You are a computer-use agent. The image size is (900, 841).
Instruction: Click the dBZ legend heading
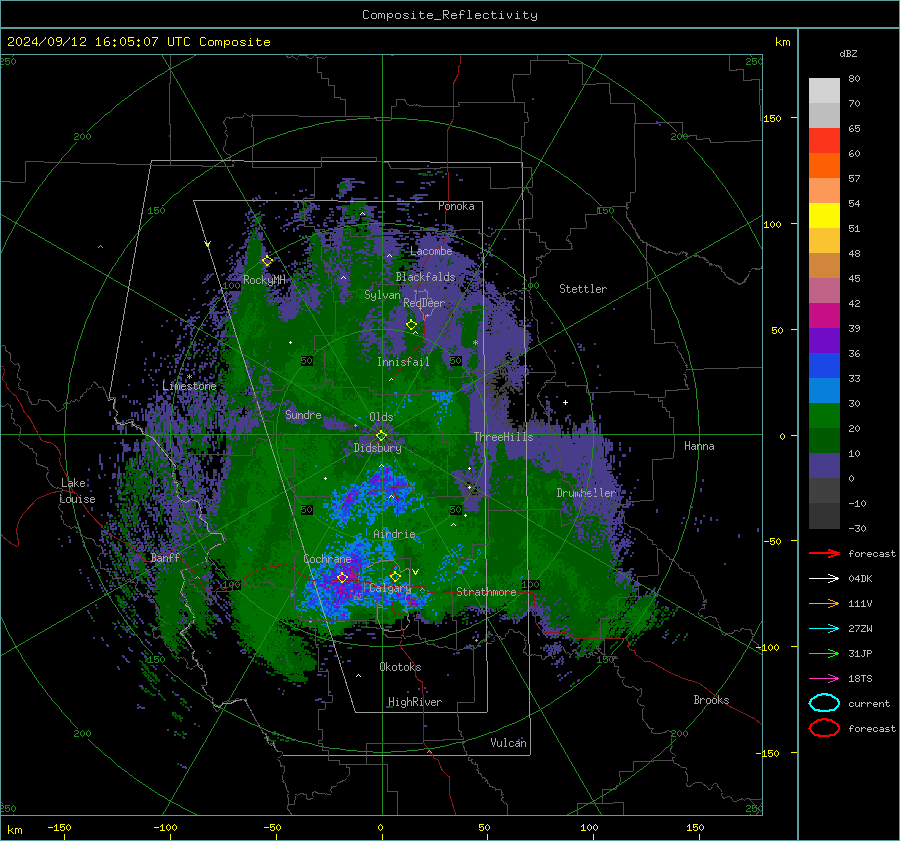(848, 53)
